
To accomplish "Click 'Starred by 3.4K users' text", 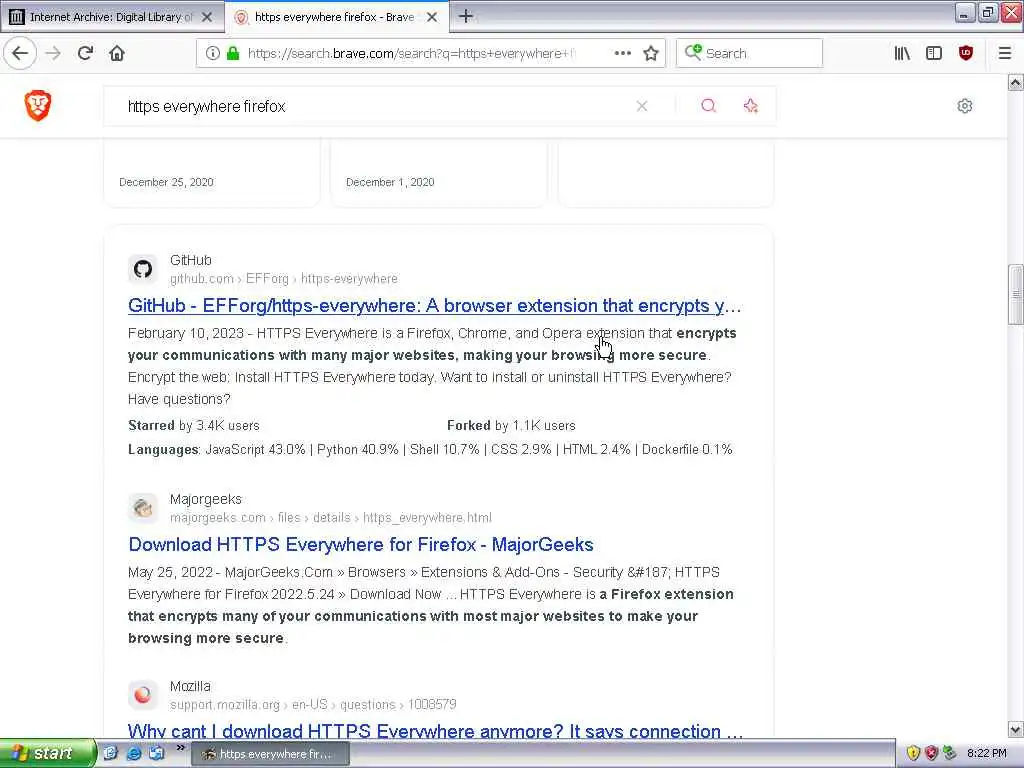I will coord(193,426).
